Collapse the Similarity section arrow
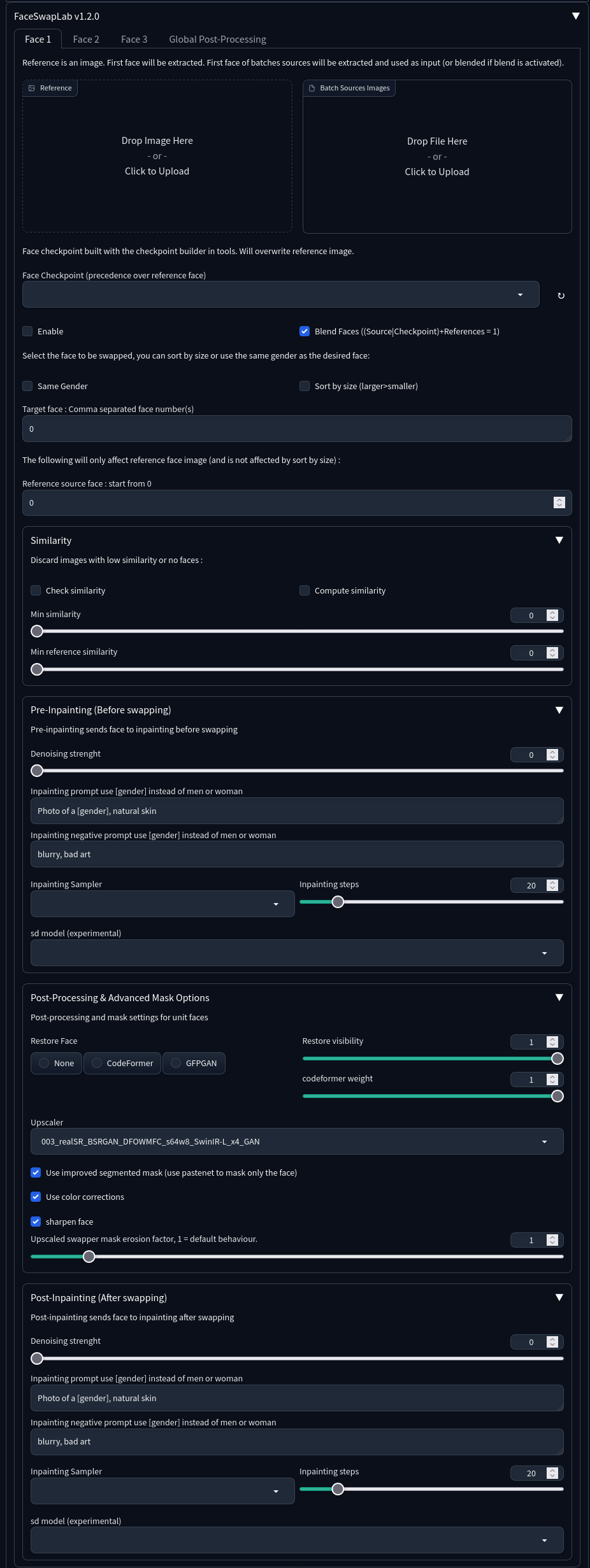The image size is (590, 1568). 559,540
